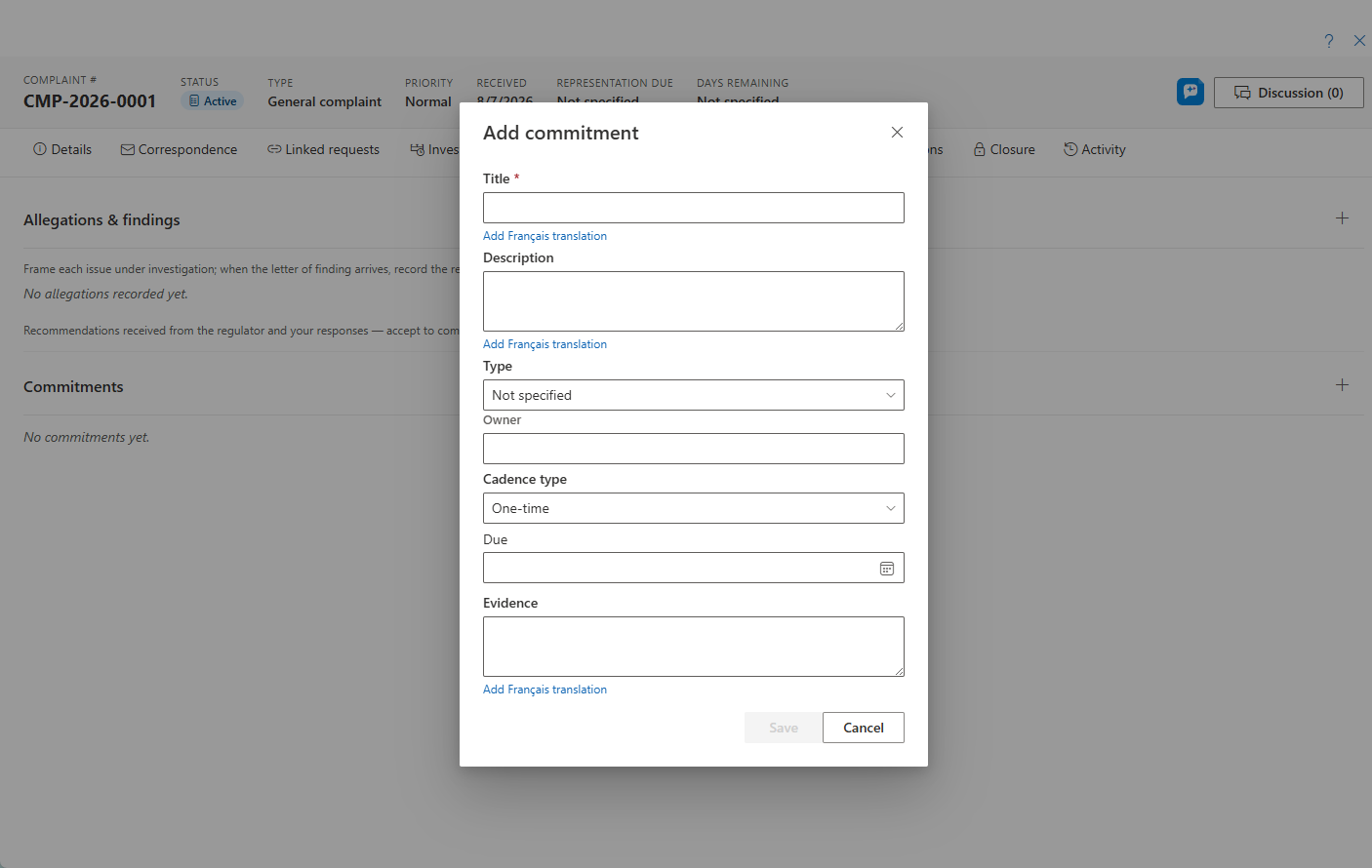Add Français translation for Evidence
This screenshot has height=868, width=1372.
click(545, 690)
